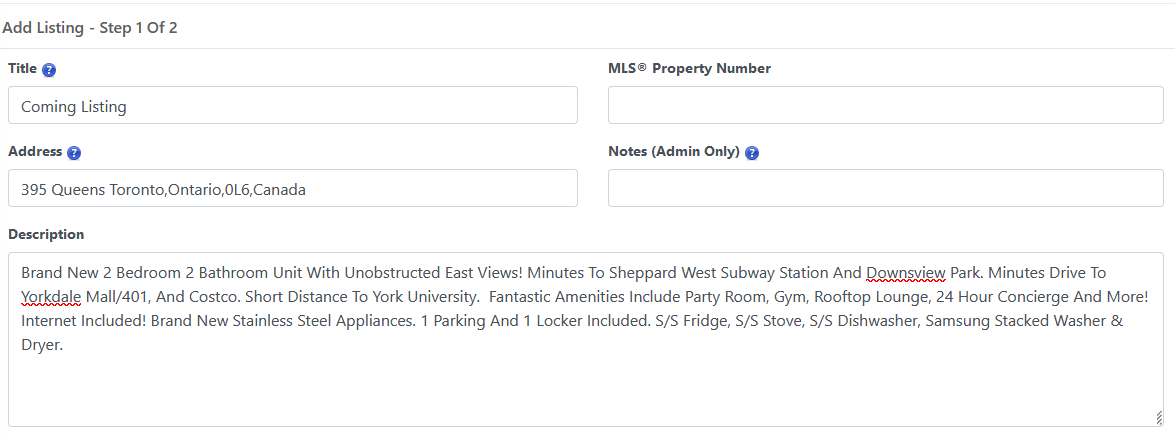
Task: Click into the MLS® Property Number field
Action: pos(885,106)
